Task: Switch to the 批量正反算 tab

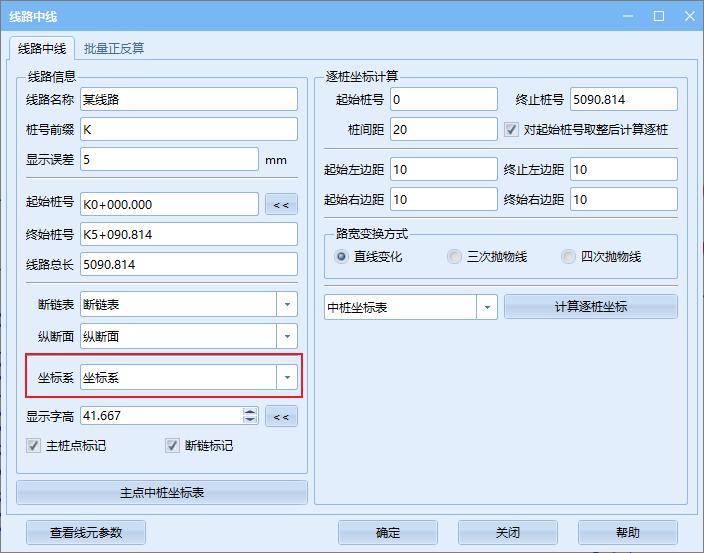Action: (114, 48)
